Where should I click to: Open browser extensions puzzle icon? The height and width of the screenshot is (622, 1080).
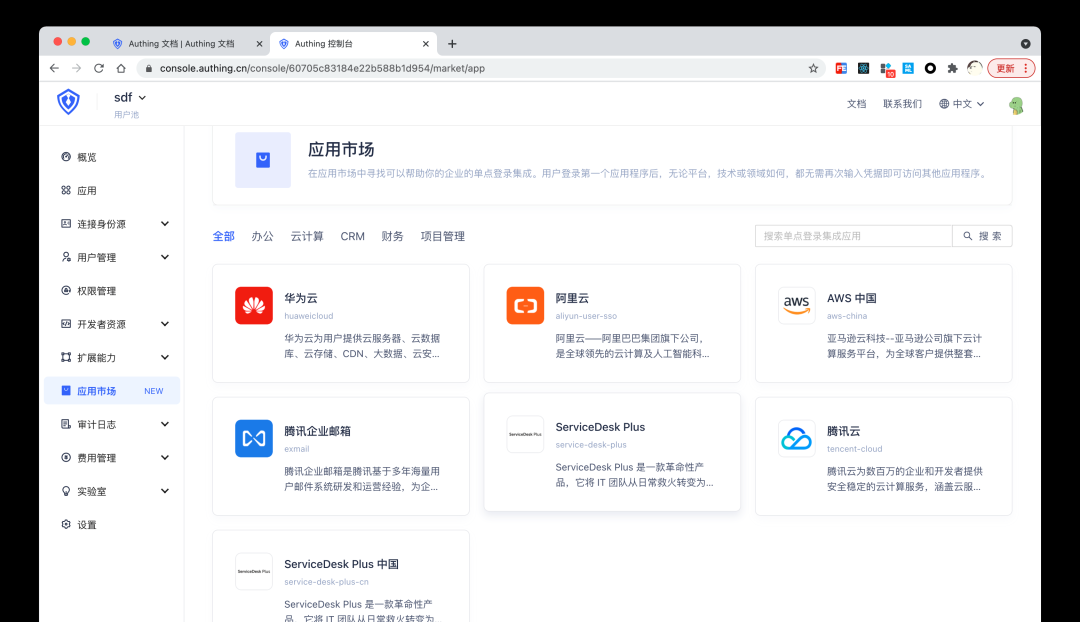click(x=953, y=68)
